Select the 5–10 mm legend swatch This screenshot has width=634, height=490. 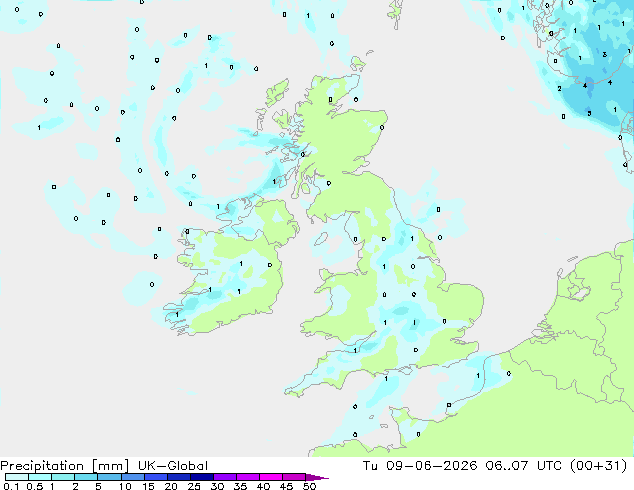pos(109,477)
